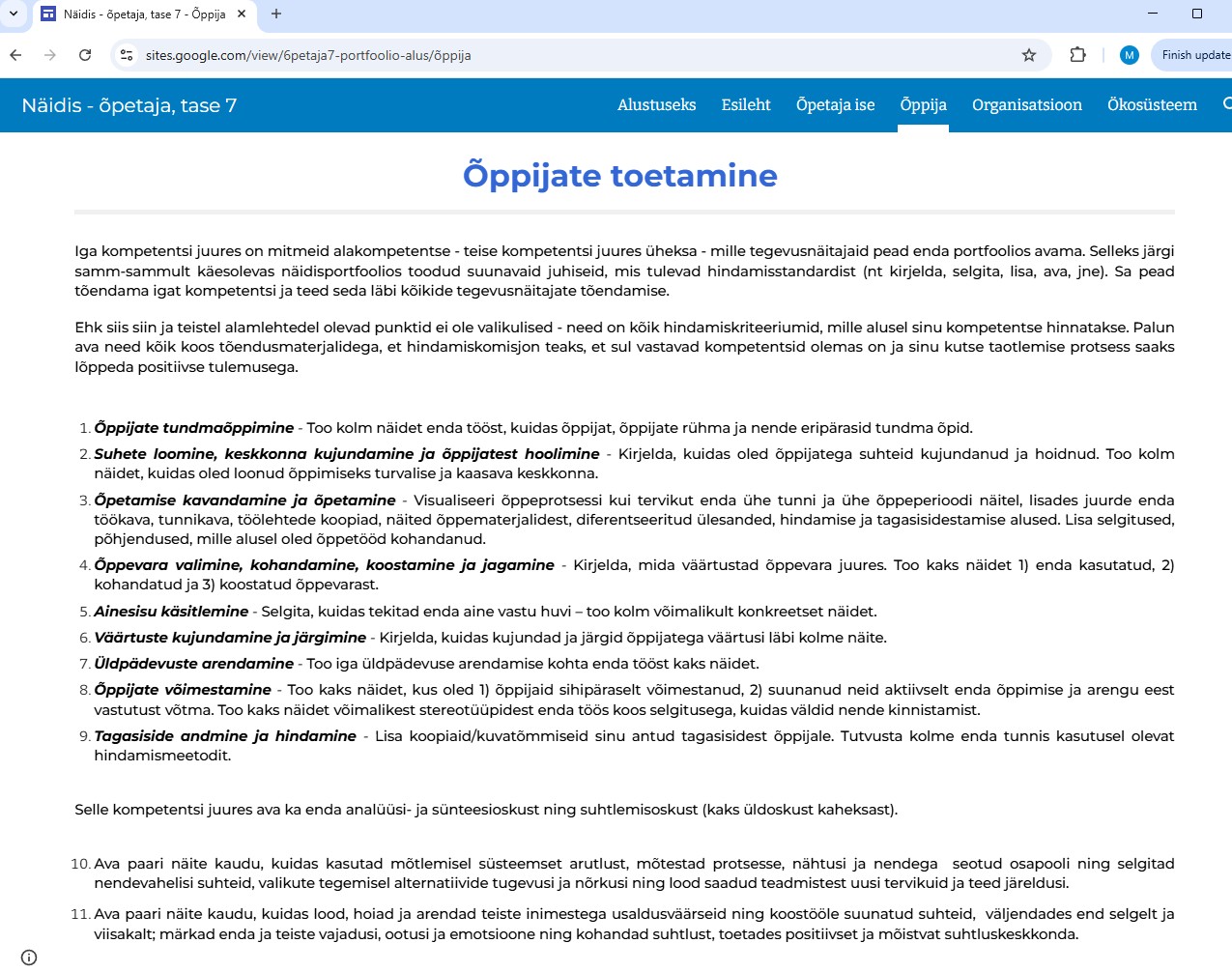Click the info icon at bottom left
The width and height of the screenshot is (1232, 972).
point(29,957)
